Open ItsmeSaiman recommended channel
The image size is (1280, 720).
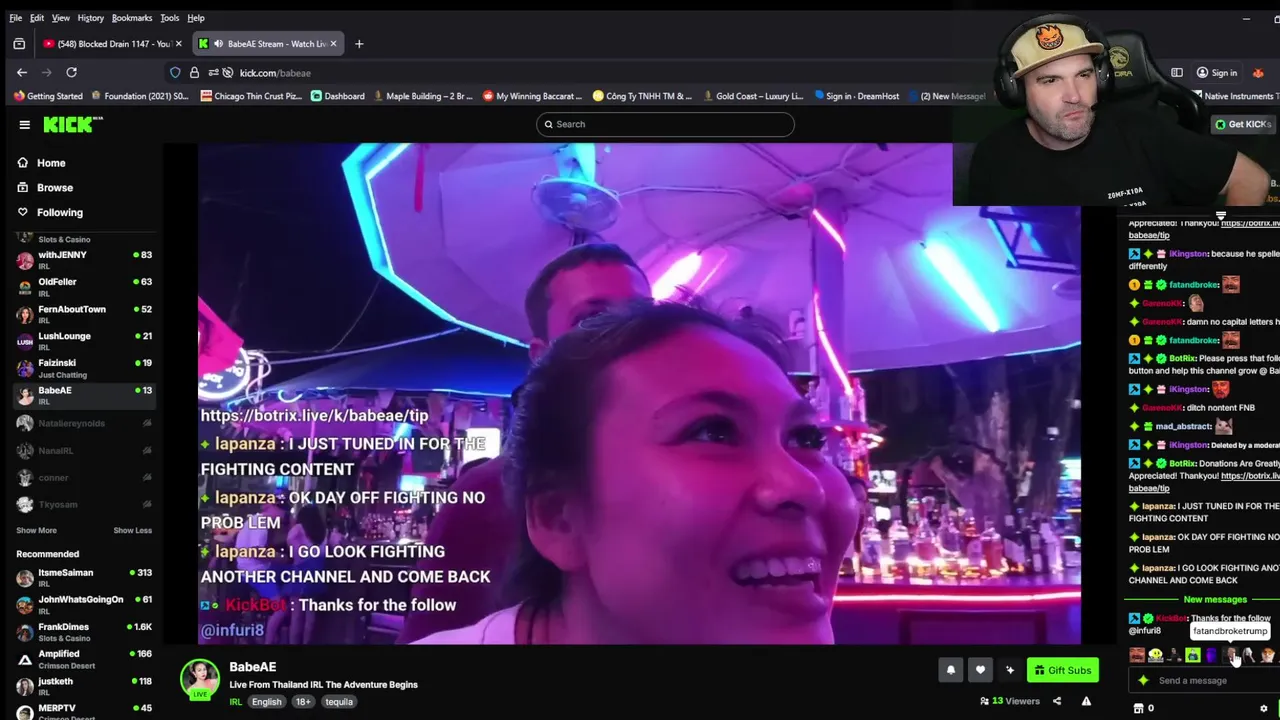(85, 578)
